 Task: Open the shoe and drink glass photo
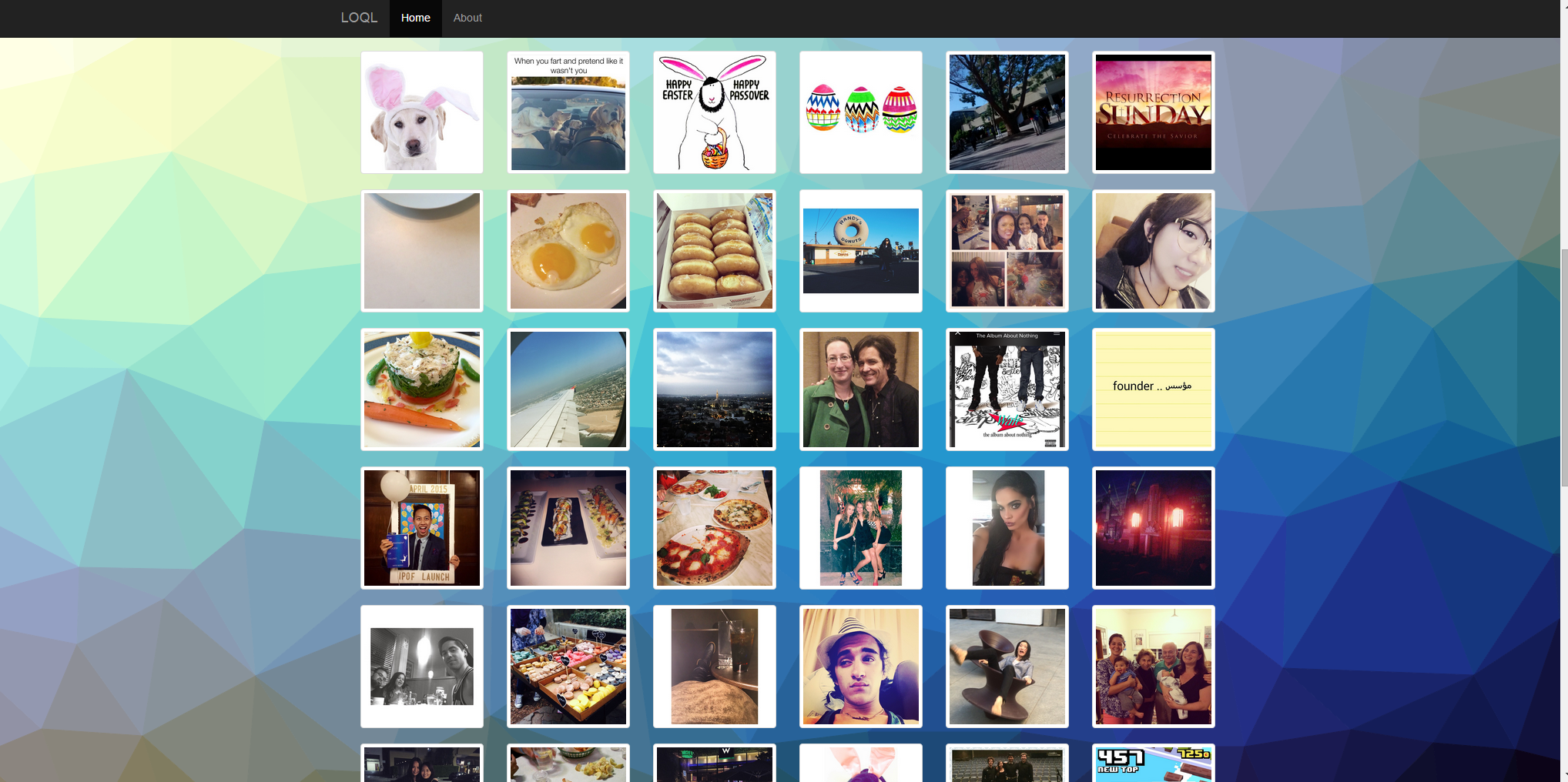(x=715, y=667)
